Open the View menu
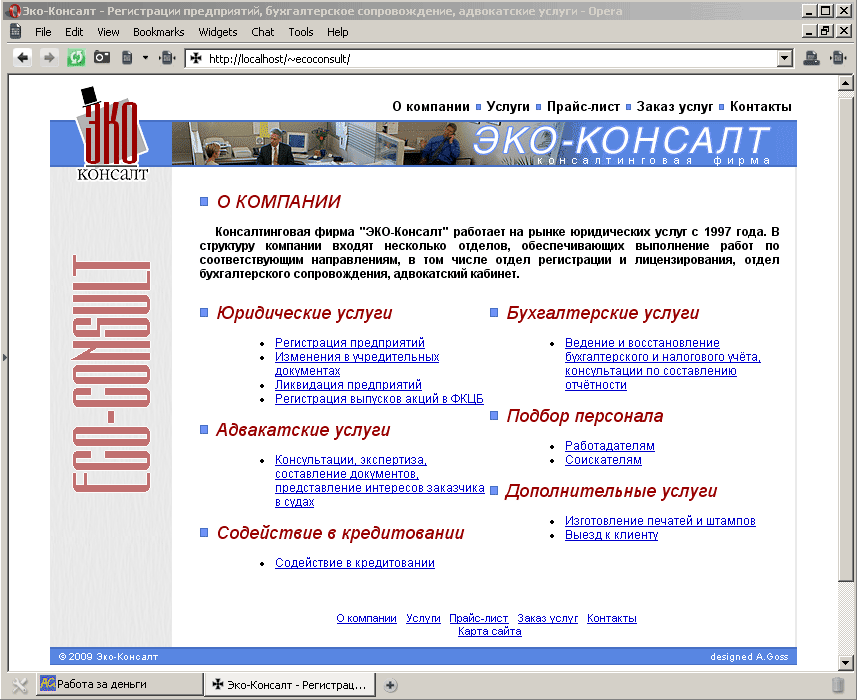Image resolution: width=857 pixels, height=700 pixels. point(108,32)
